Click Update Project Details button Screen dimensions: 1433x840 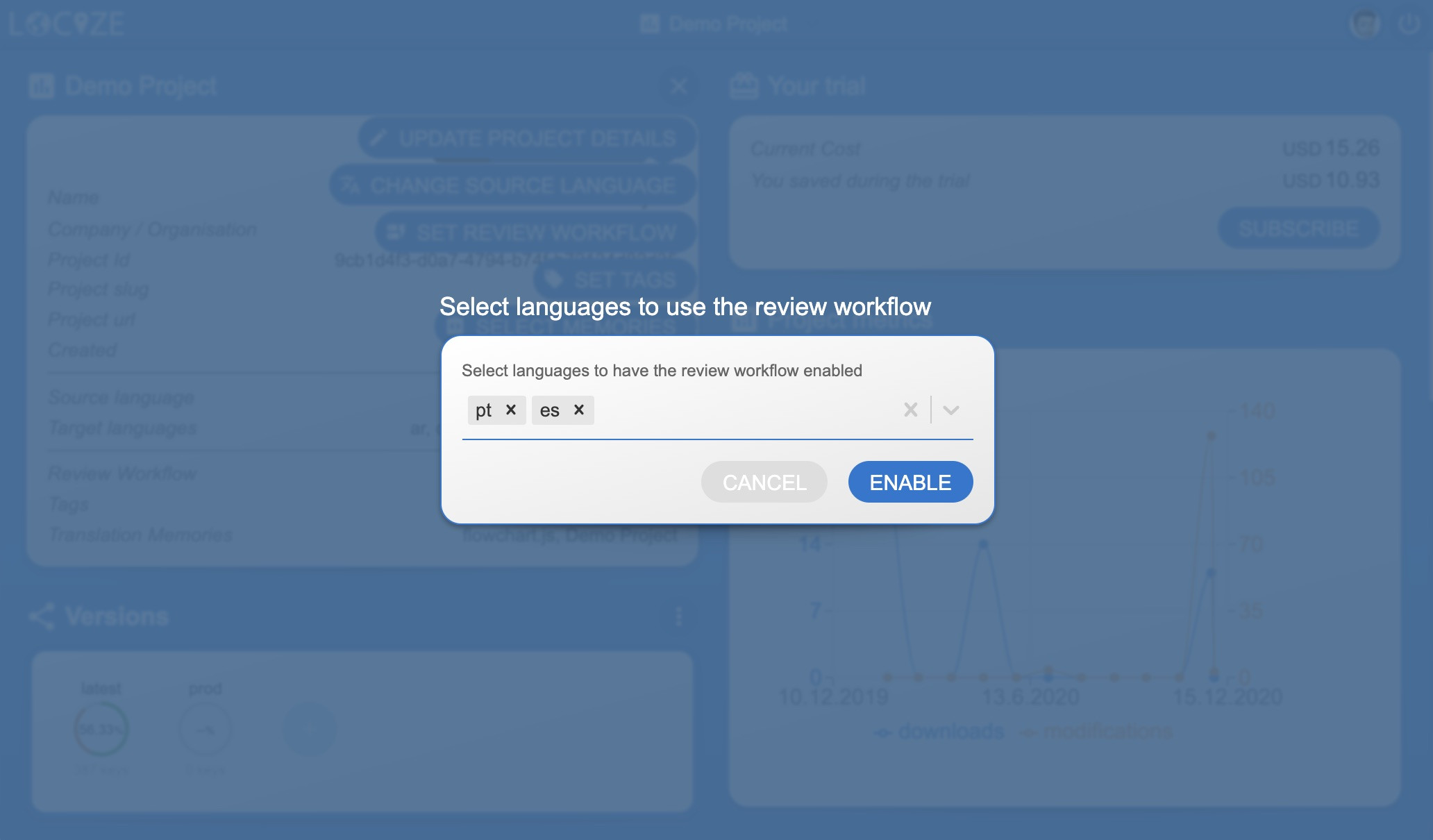(x=526, y=138)
